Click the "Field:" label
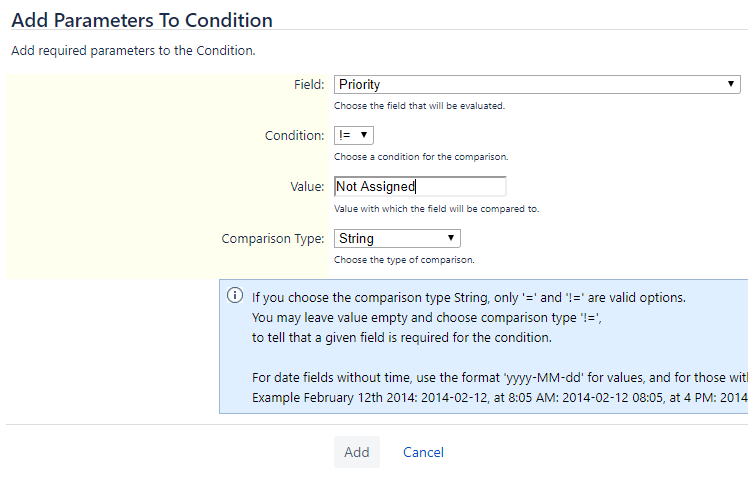 point(307,85)
